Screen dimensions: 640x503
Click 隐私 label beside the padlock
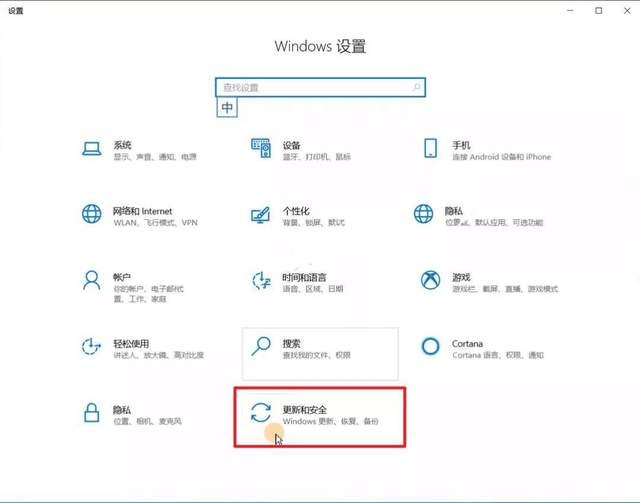coord(122,410)
